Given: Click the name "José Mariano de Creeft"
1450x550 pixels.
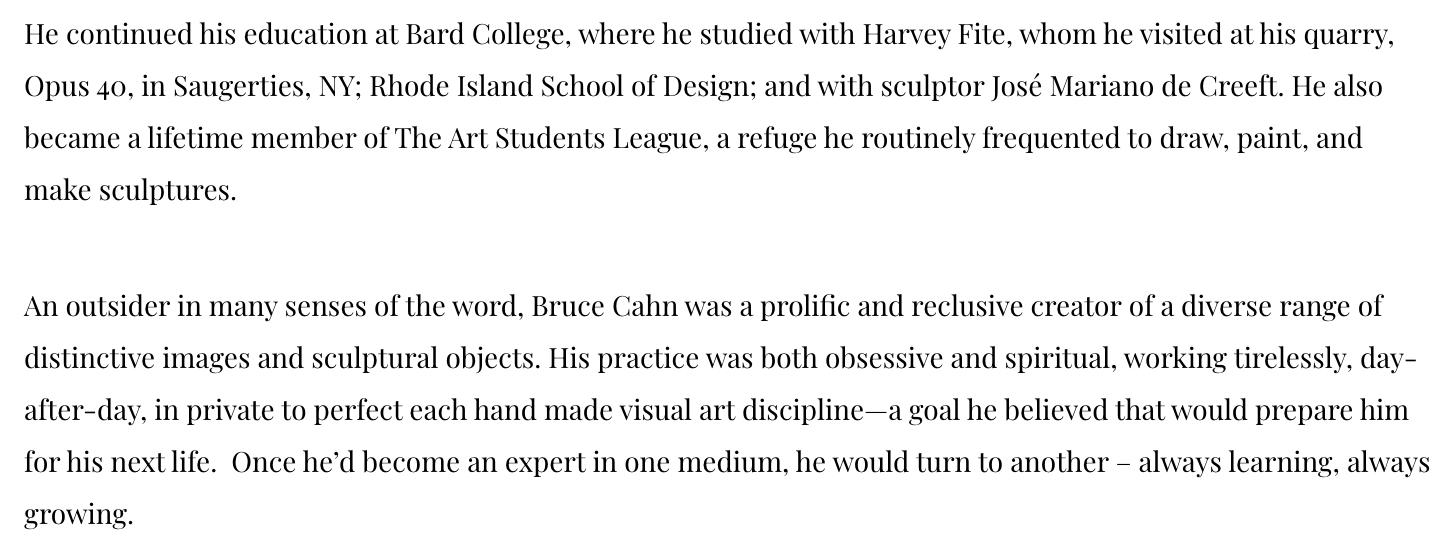Looking at the screenshot, I should click(x=1134, y=88).
